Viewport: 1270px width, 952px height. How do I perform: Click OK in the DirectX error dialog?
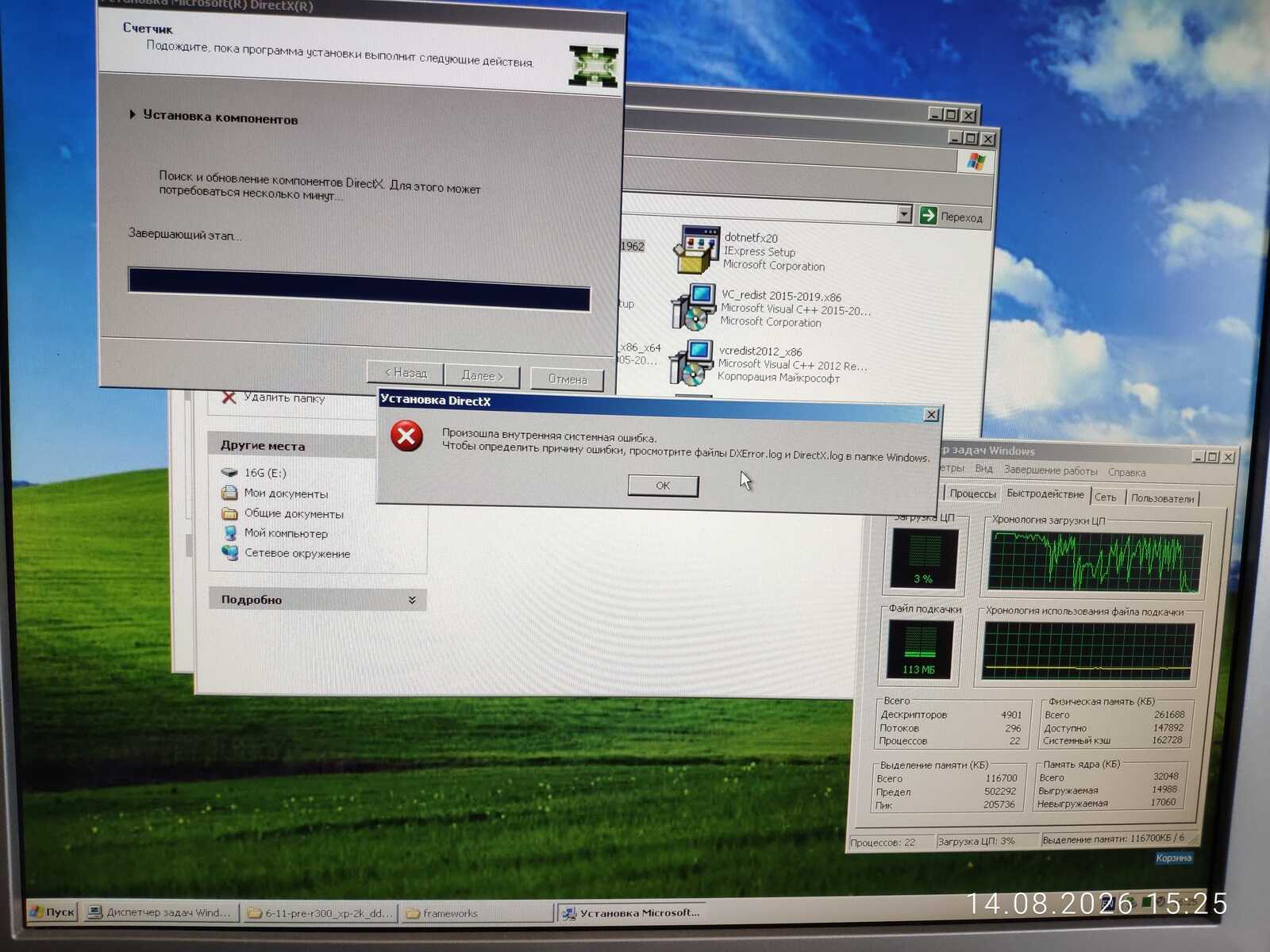tap(663, 486)
